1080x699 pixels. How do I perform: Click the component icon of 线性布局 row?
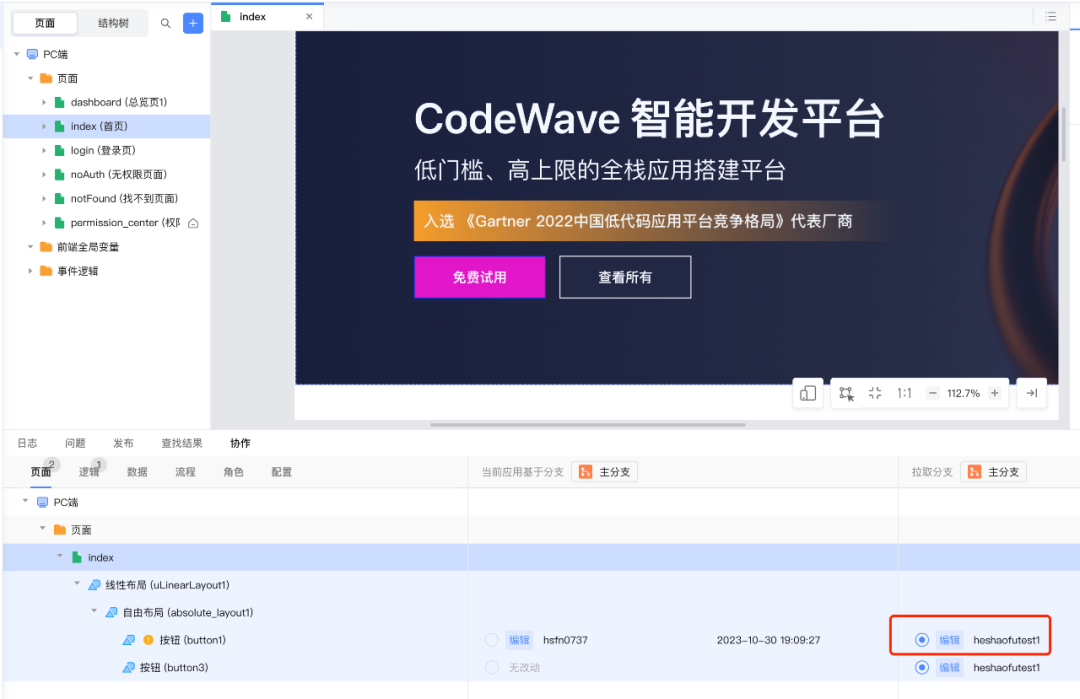pos(94,585)
